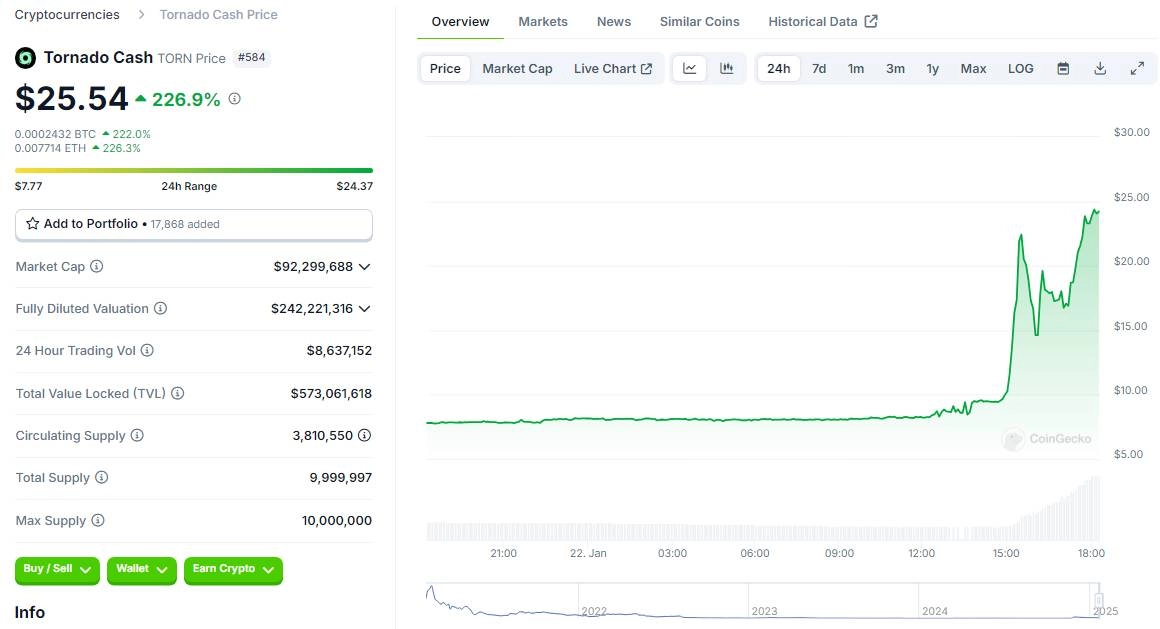Go to Cryptocurrencies breadcrumb link

point(67,14)
